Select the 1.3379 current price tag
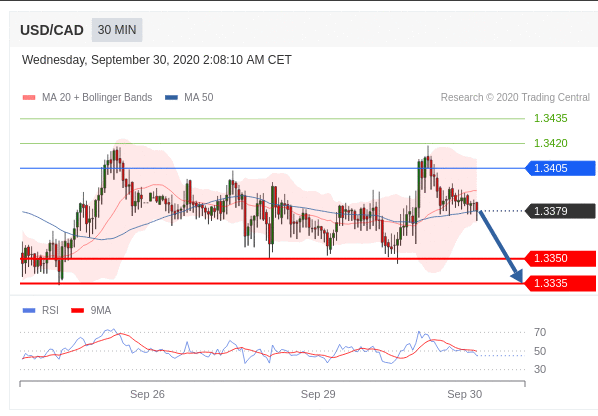 (x=560, y=211)
